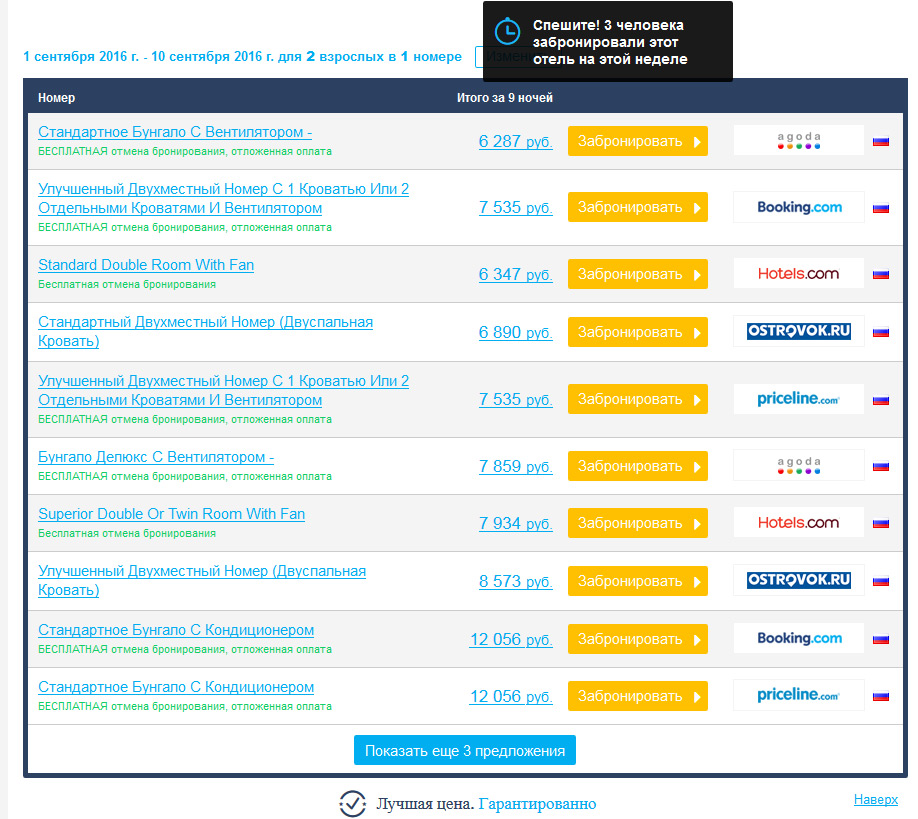Screen dimensions: 918x819
Task: Open the Hotels.com logo beside Standard Double Room With Fan
Action: click(x=799, y=273)
